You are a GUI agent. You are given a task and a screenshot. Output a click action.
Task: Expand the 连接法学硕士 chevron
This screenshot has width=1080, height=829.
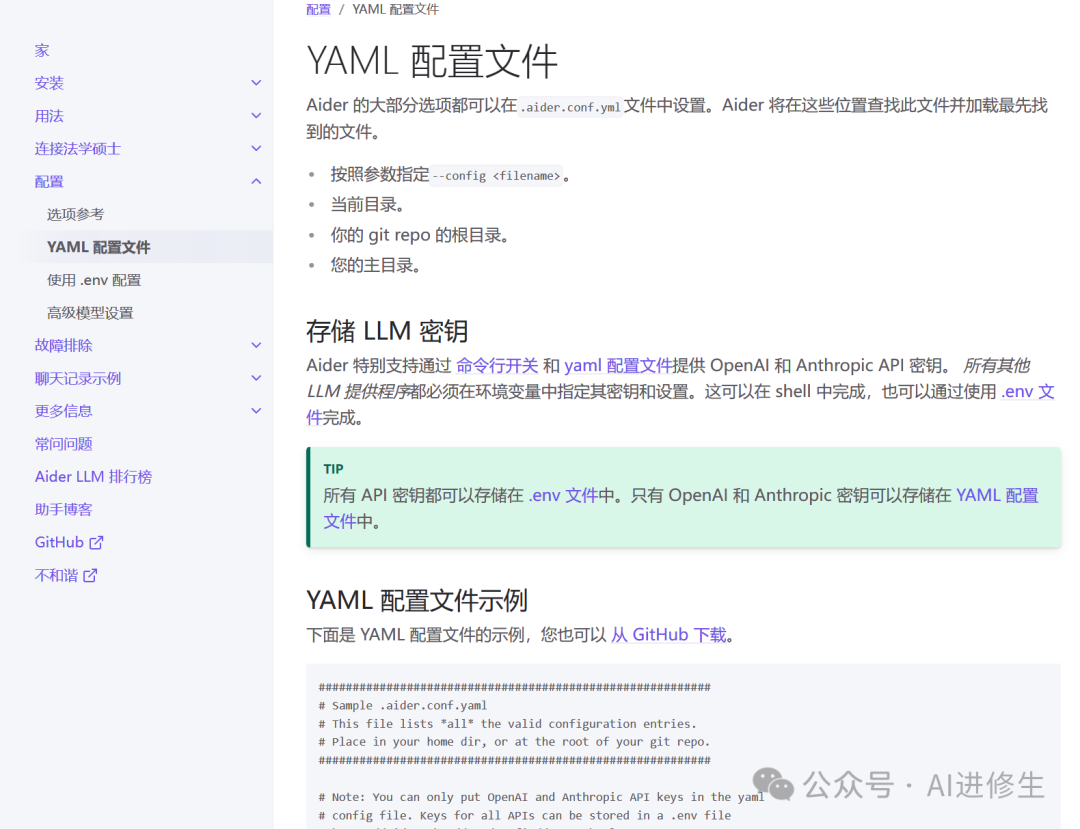(x=256, y=149)
